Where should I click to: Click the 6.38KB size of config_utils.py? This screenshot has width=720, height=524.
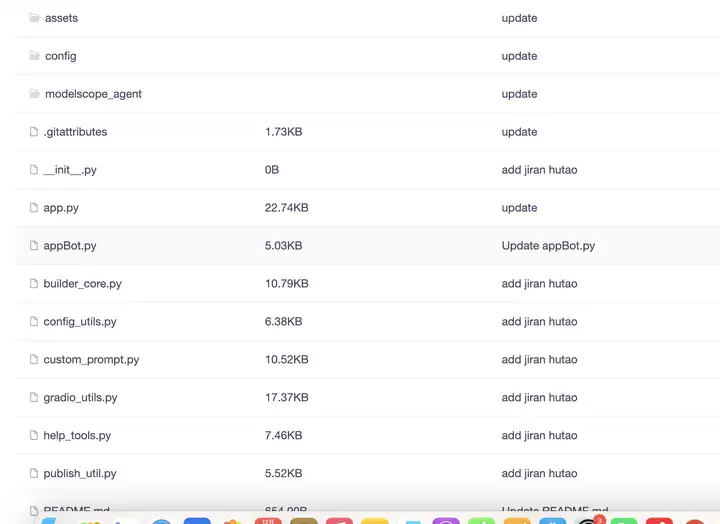coord(283,321)
